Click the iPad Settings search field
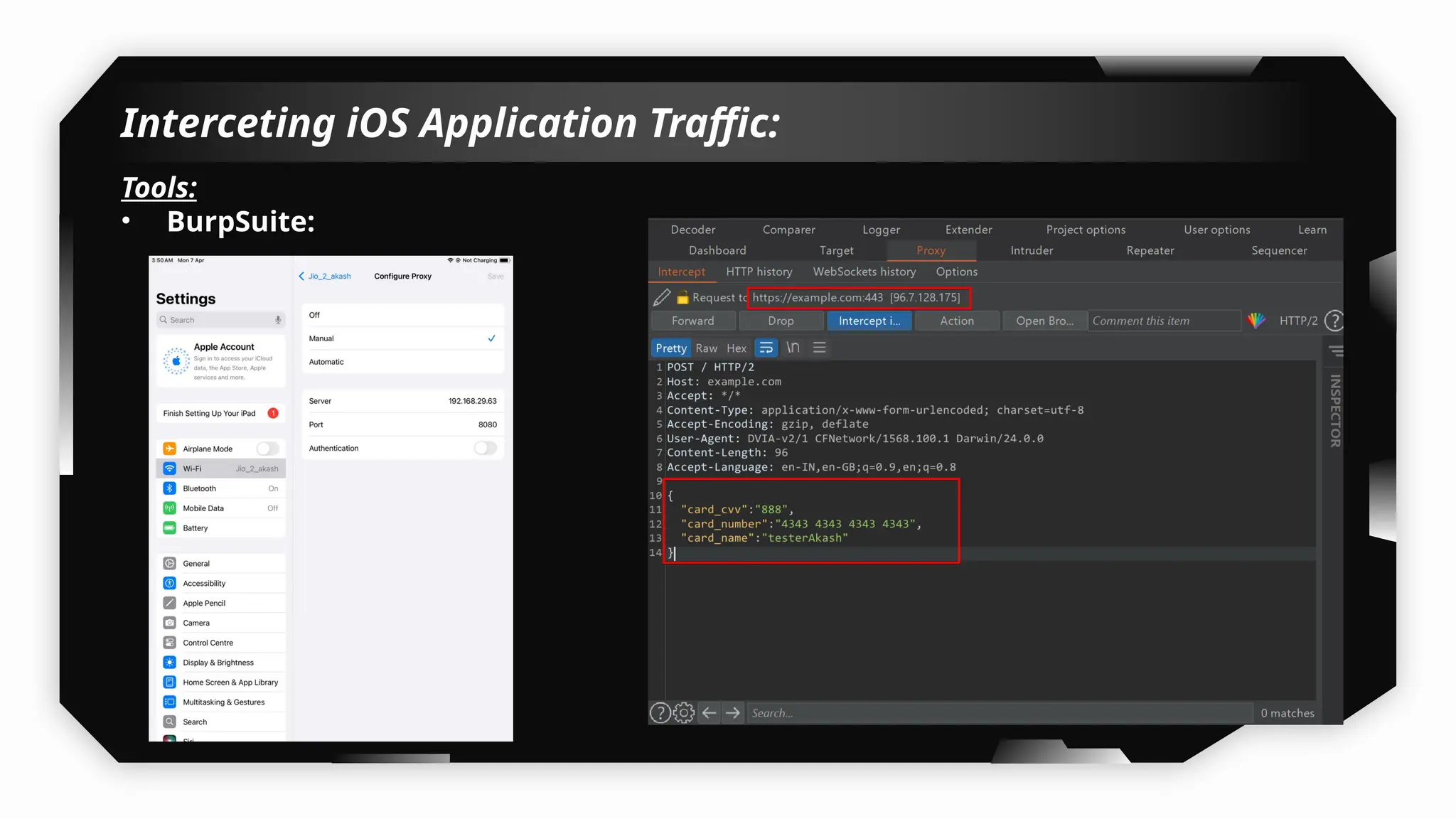The width and height of the screenshot is (1456, 819). (221, 320)
